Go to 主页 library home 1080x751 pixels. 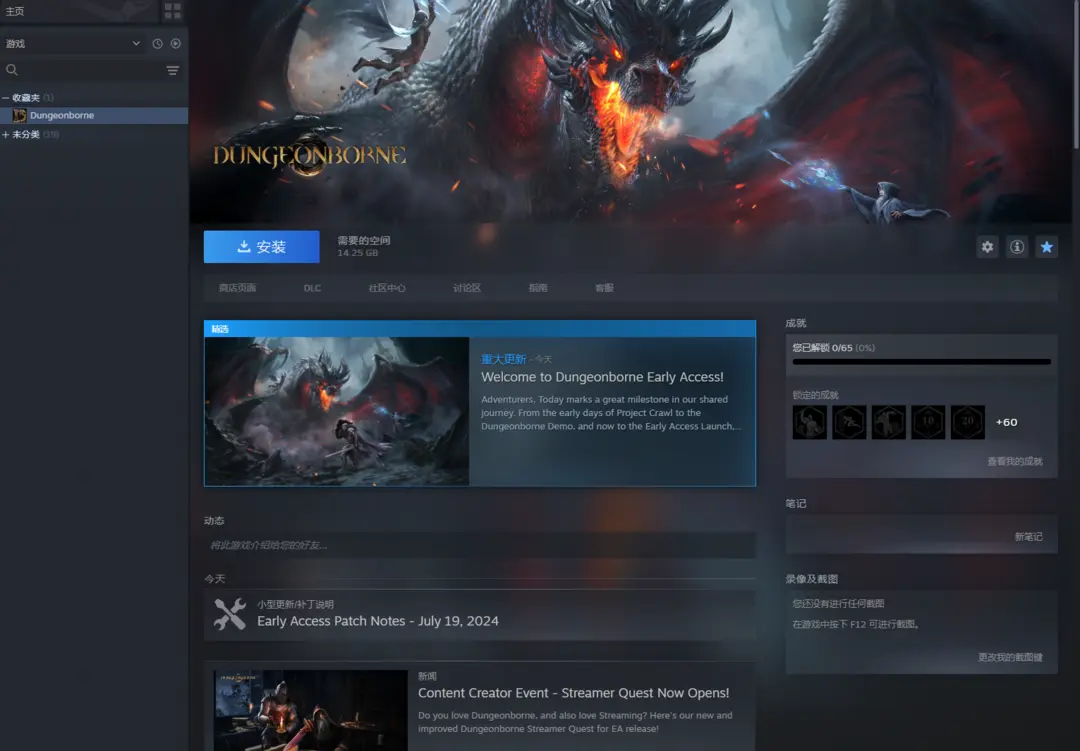[14, 11]
